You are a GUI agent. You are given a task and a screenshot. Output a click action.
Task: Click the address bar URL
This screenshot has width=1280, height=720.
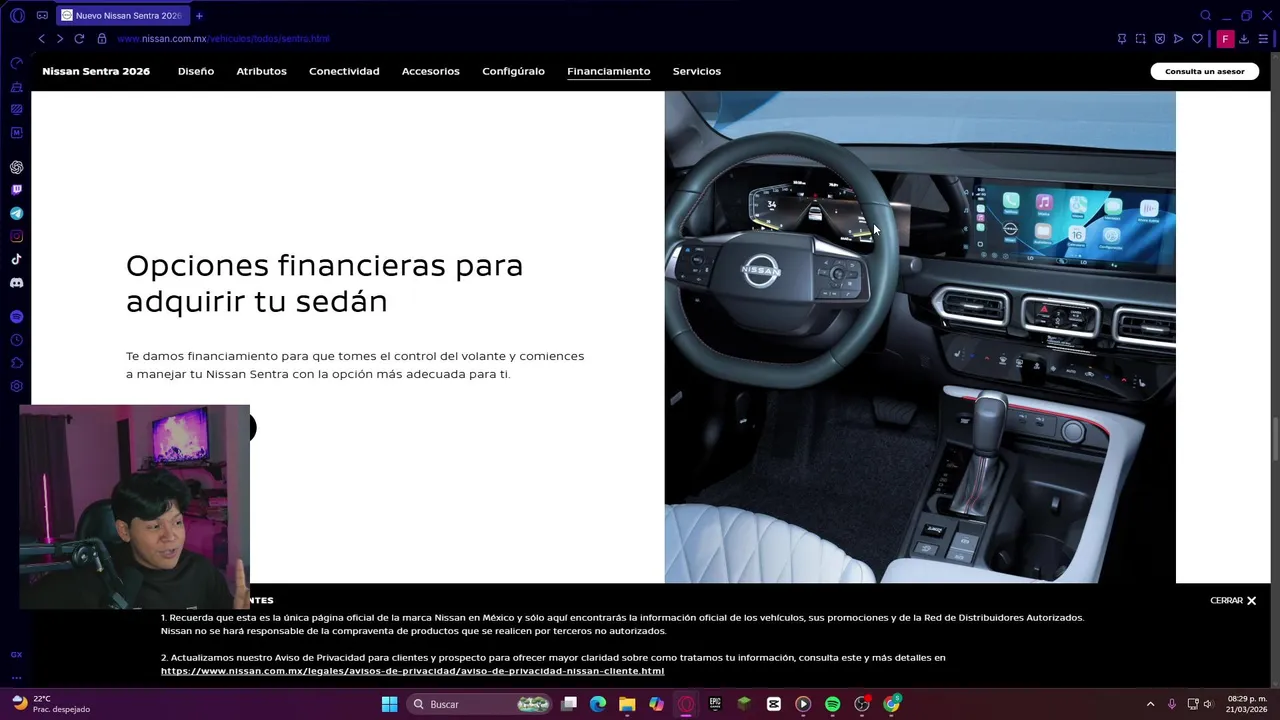point(223,39)
